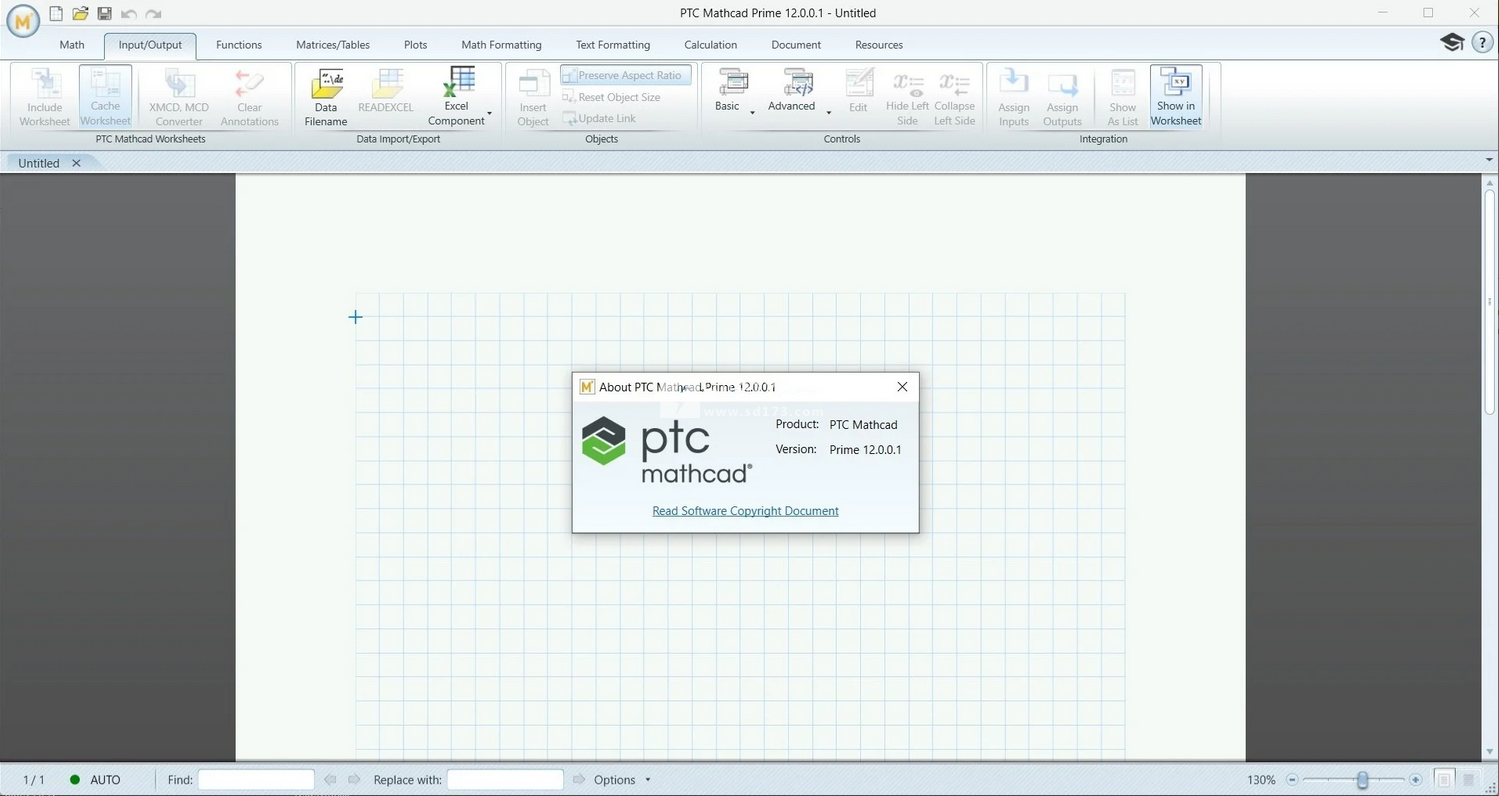The width and height of the screenshot is (1499, 796).
Task: Click Assign Inputs in Integration group
Action: 1014,97
